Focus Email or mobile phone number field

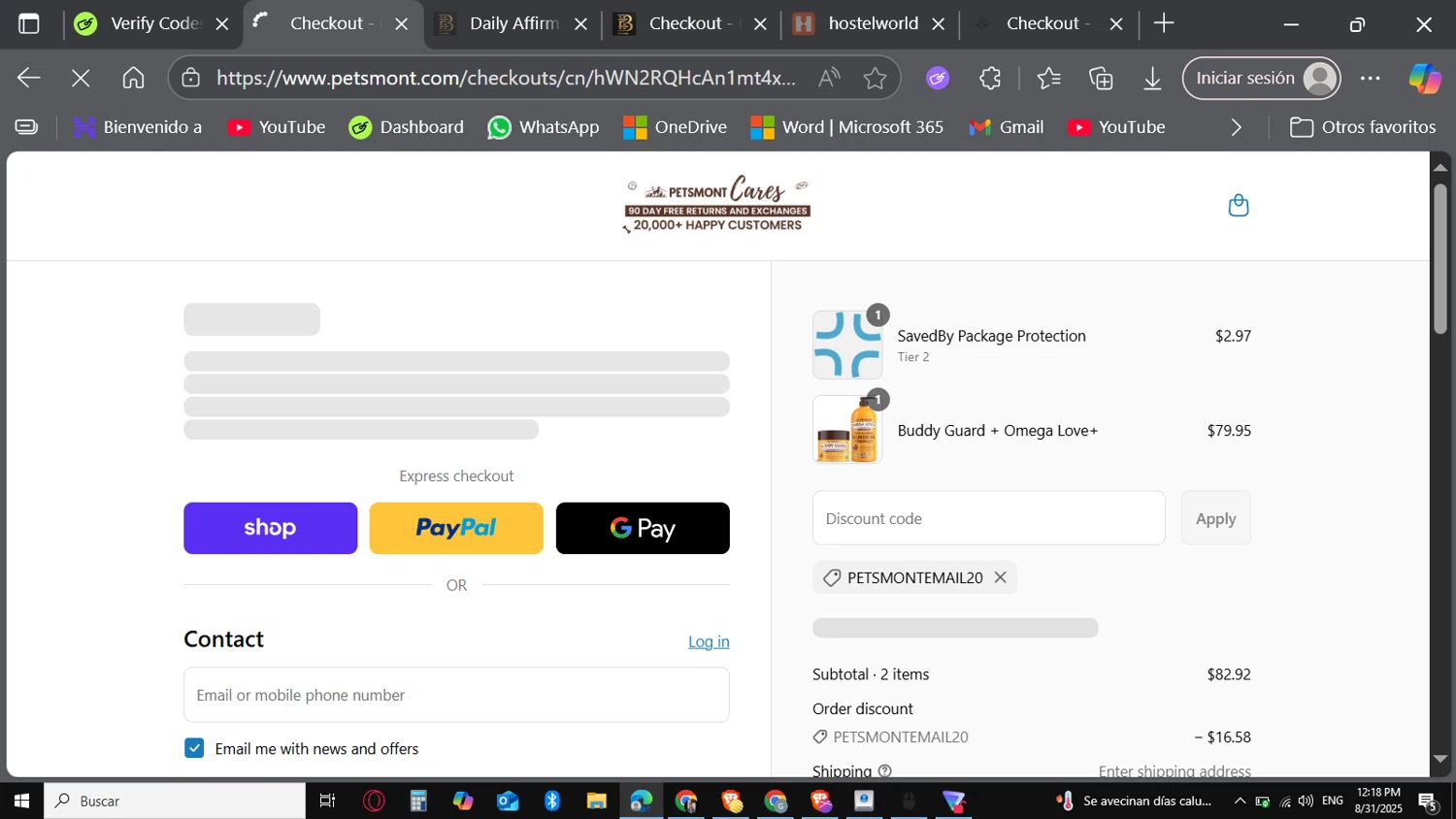pyautogui.click(x=456, y=695)
